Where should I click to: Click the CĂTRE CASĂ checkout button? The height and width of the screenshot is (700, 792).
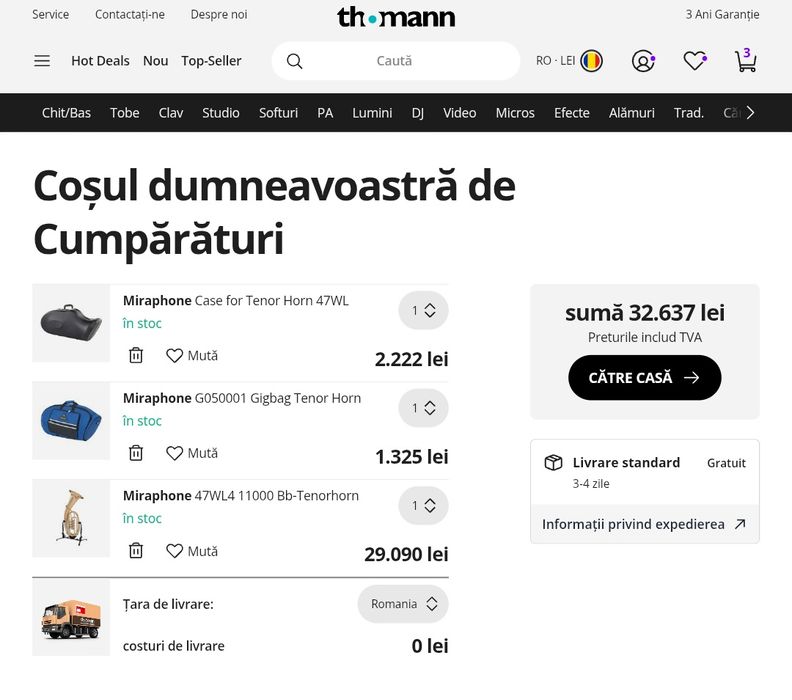click(644, 378)
